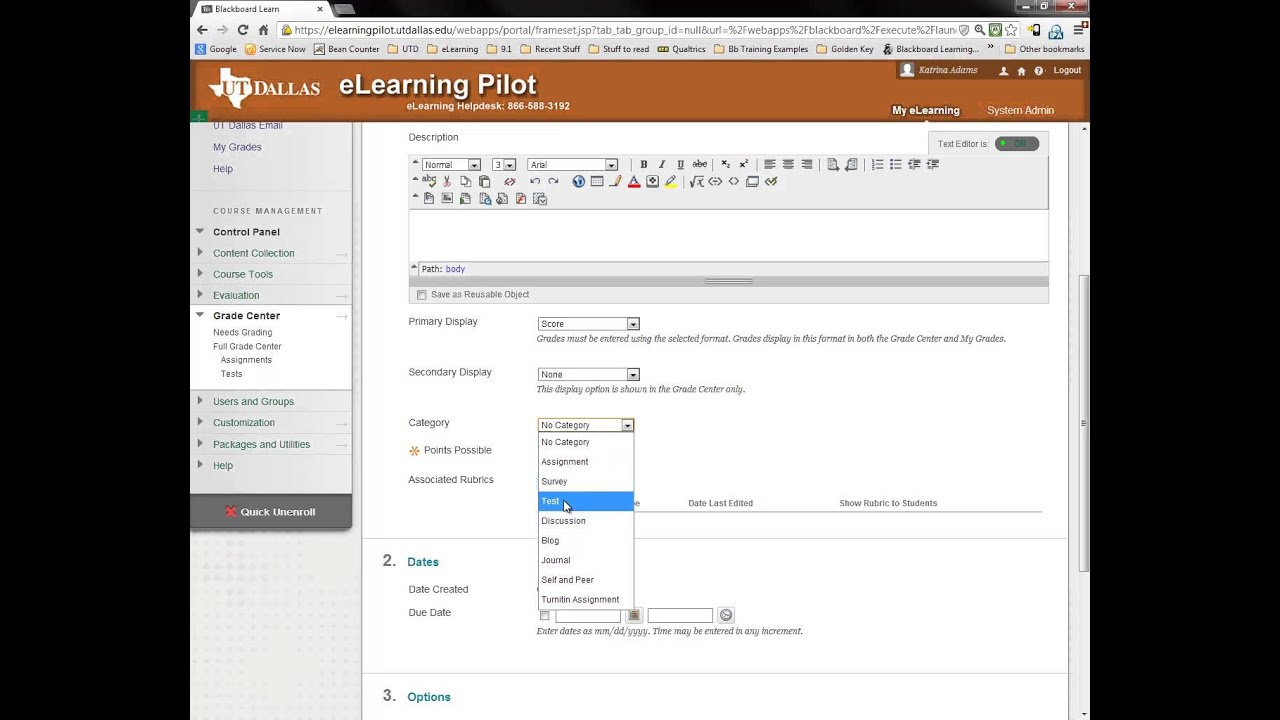Align text right in the editor

(807, 164)
